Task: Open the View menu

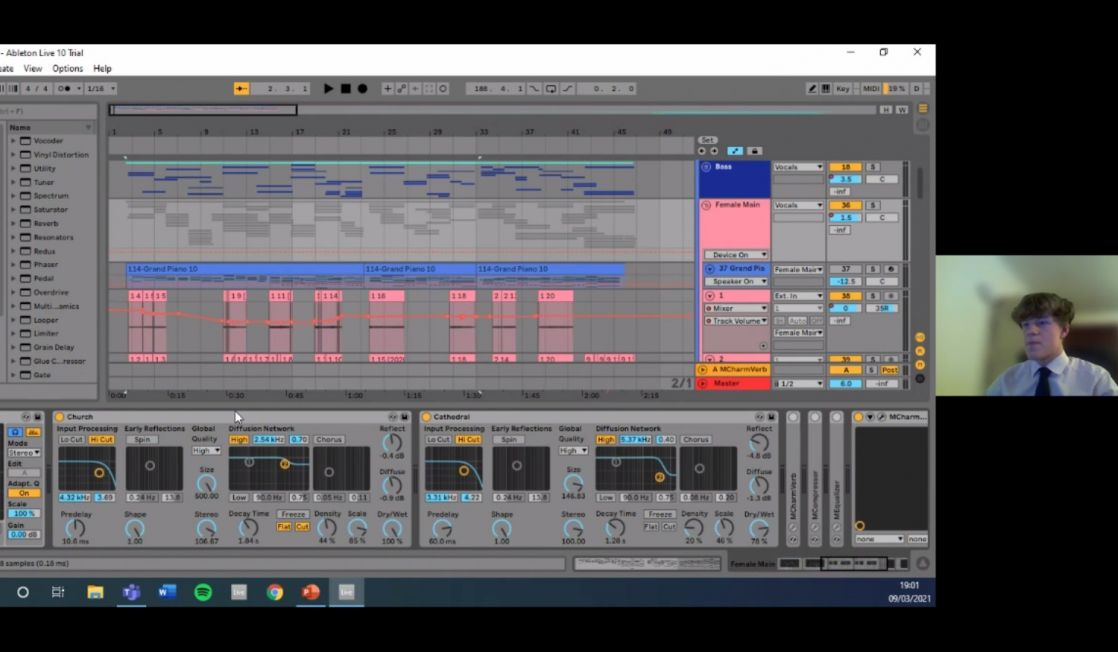Action: [x=33, y=68]
